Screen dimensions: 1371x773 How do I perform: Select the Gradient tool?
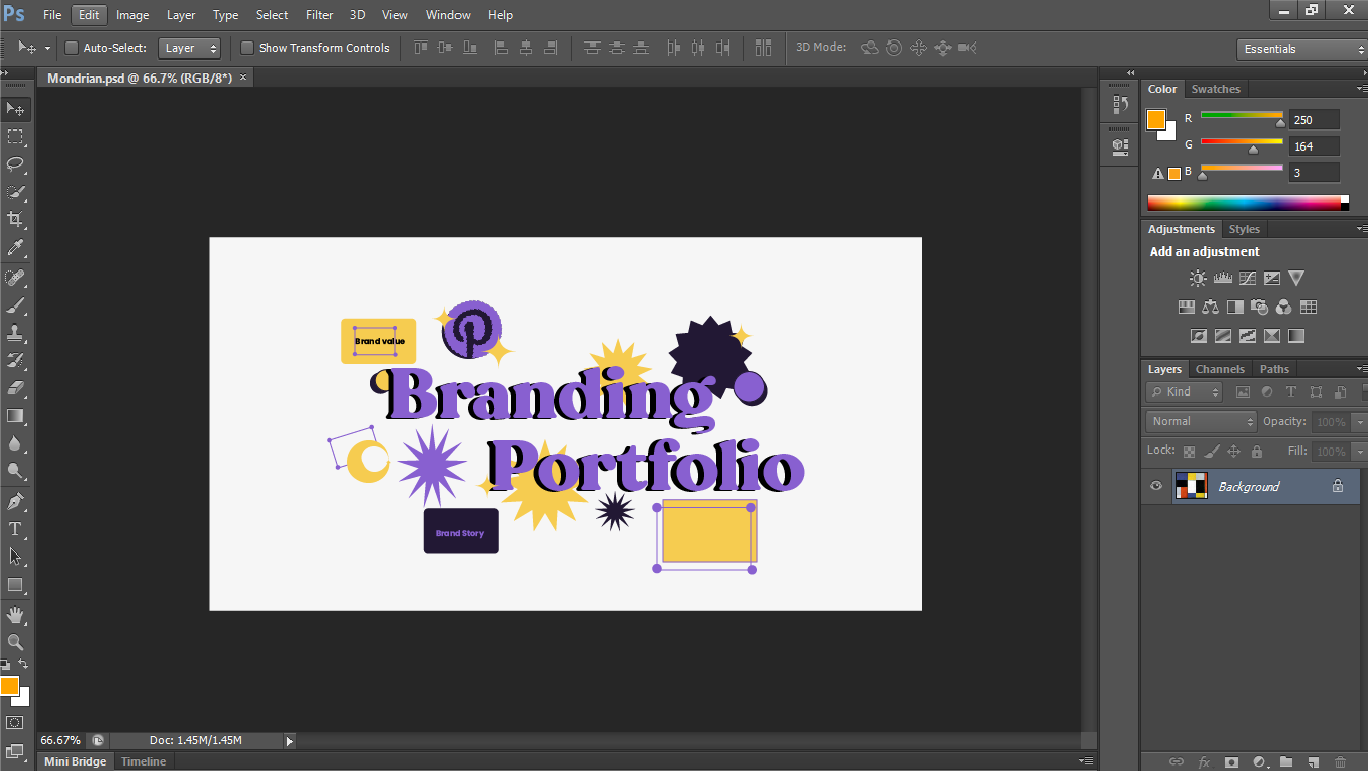pos(15,416)
